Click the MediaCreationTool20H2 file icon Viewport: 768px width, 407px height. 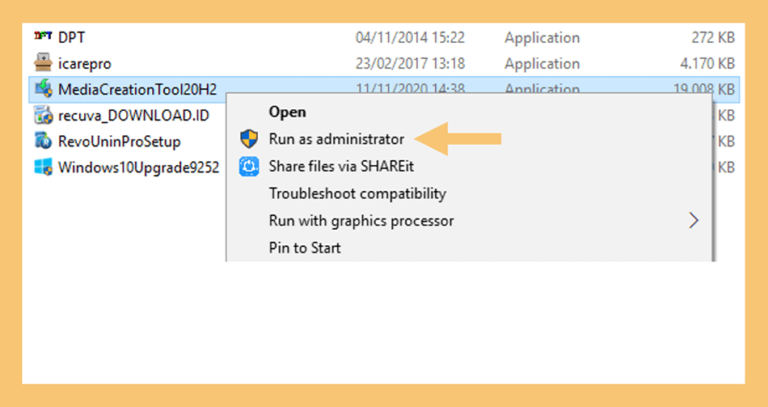click(x=43, y=89)
